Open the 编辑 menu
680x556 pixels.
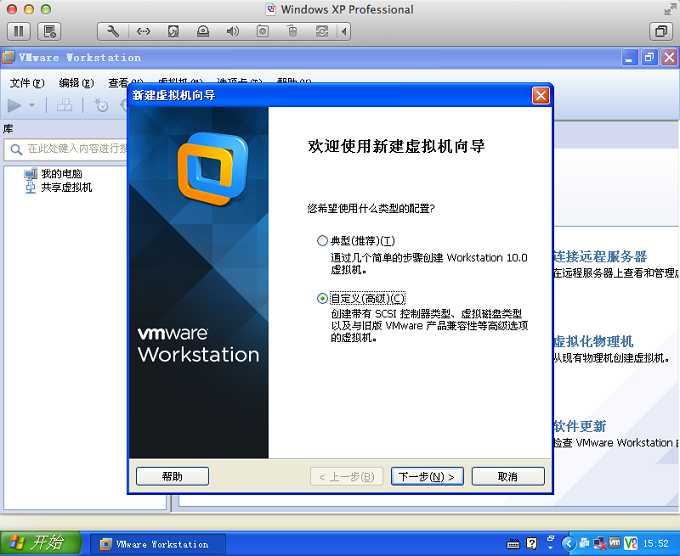coord(76,82)
